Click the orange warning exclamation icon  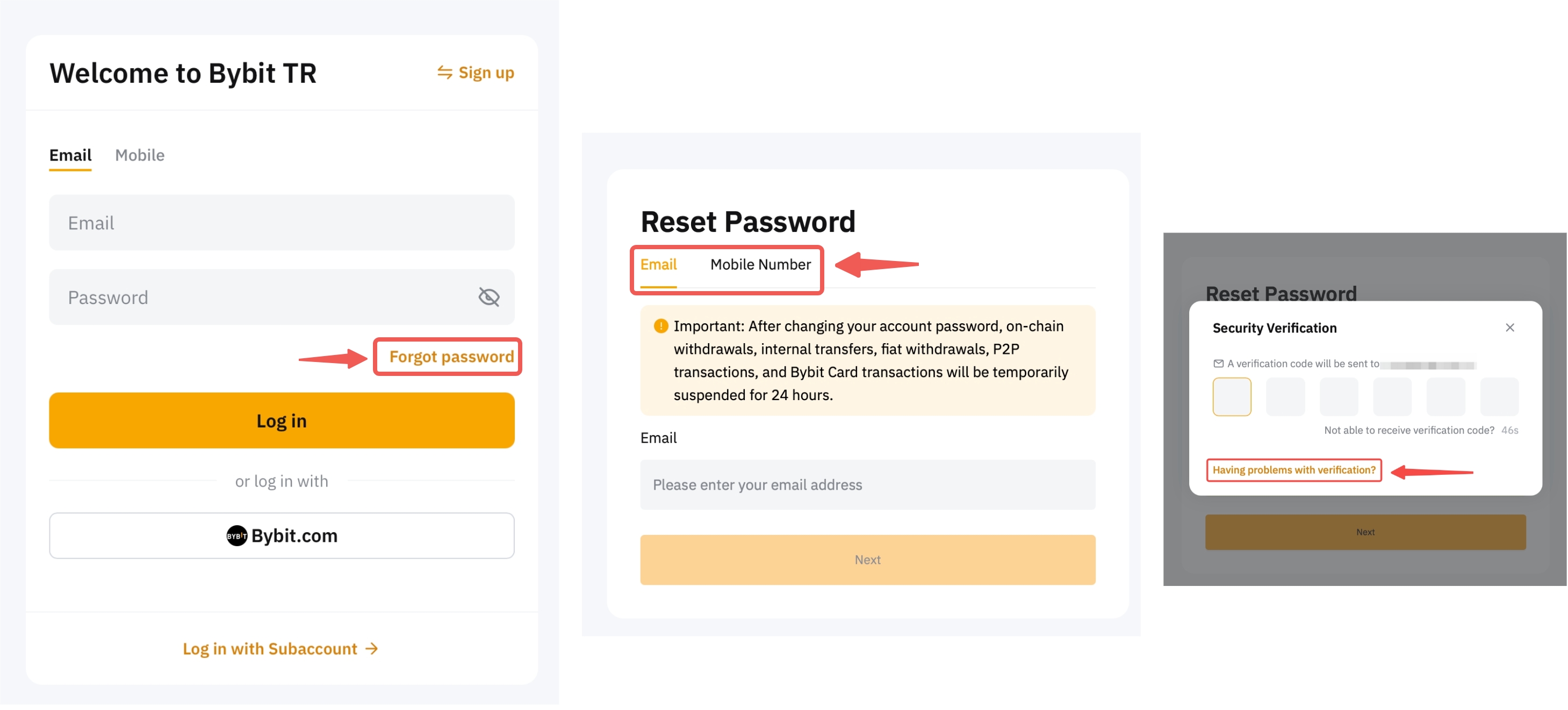coord(660,327)
